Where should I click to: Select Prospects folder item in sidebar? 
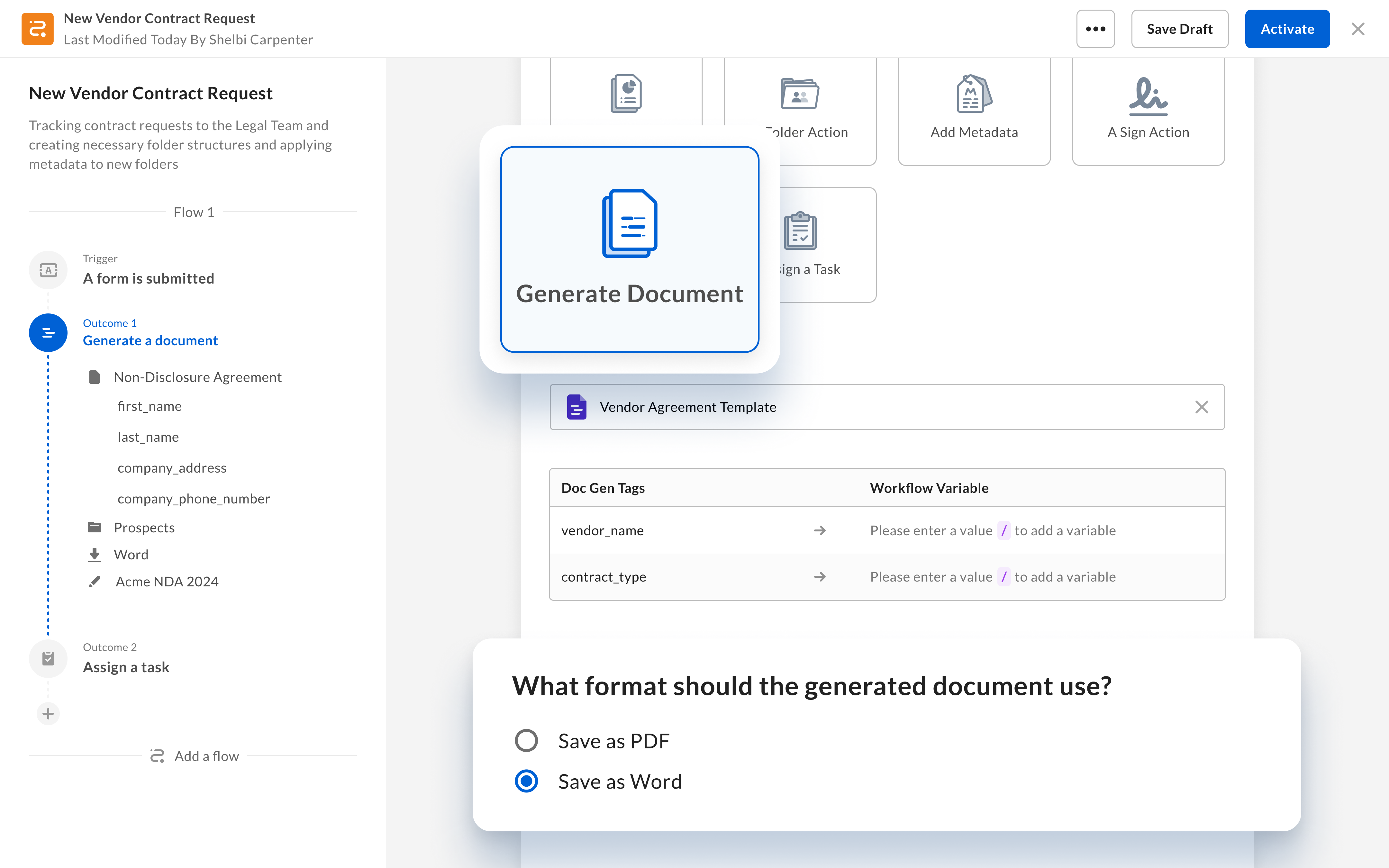pos(144,527)
